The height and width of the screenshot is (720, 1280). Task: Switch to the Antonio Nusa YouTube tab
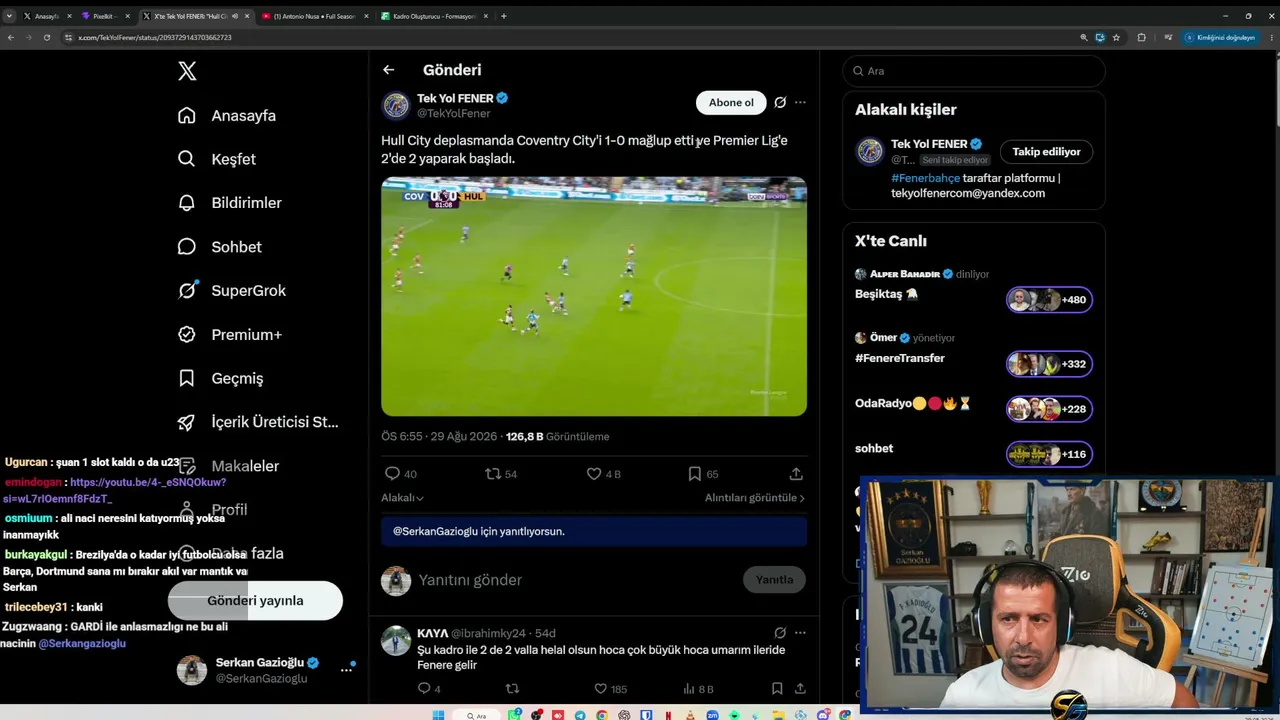coord(314,16)
